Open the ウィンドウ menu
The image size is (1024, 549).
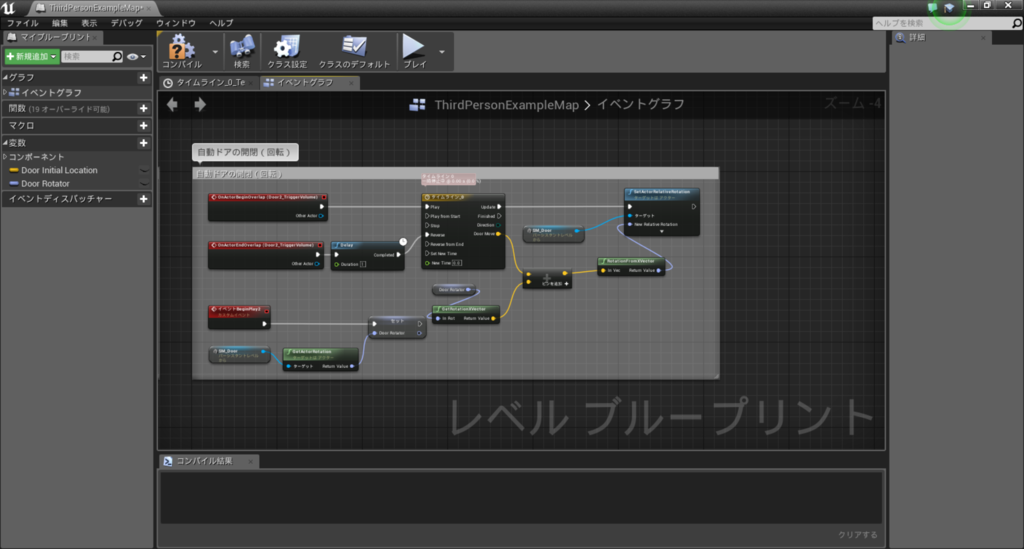(176, 24)
